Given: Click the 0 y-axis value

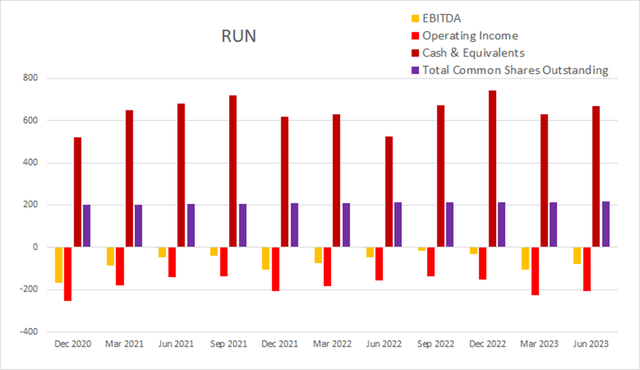Looking at the screenshot, I should 35,247.
